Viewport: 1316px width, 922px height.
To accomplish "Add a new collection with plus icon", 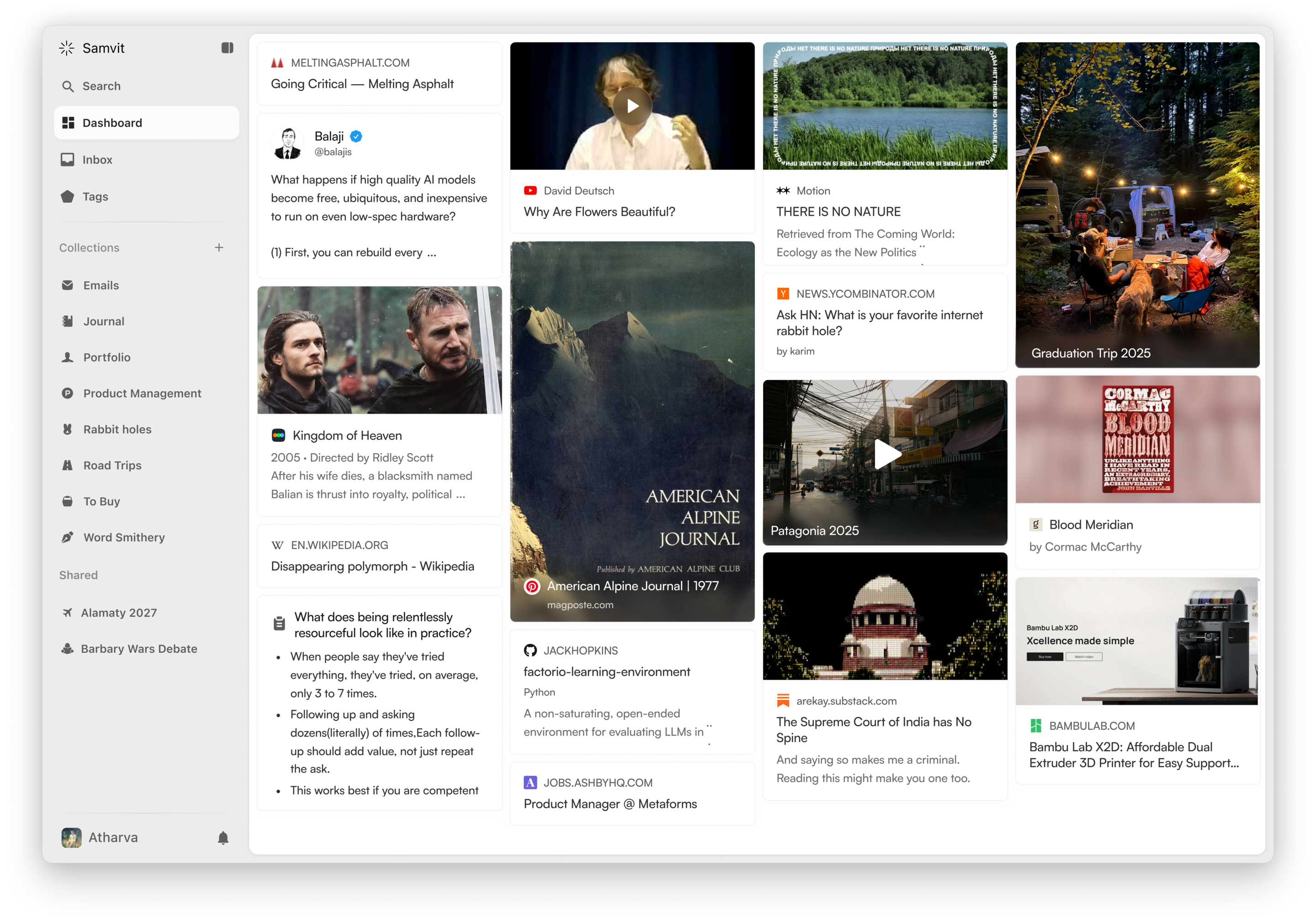I will point(219,248).
